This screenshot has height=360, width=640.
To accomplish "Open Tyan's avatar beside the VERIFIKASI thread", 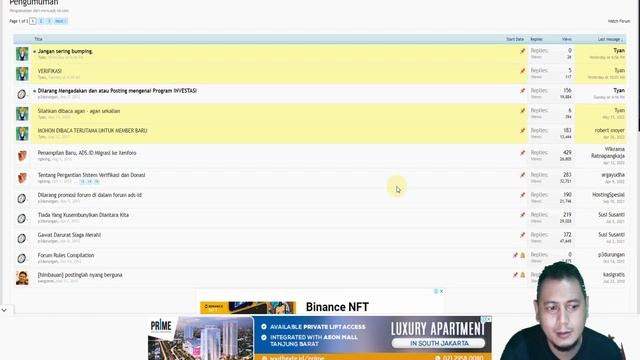I will [22, 74].
